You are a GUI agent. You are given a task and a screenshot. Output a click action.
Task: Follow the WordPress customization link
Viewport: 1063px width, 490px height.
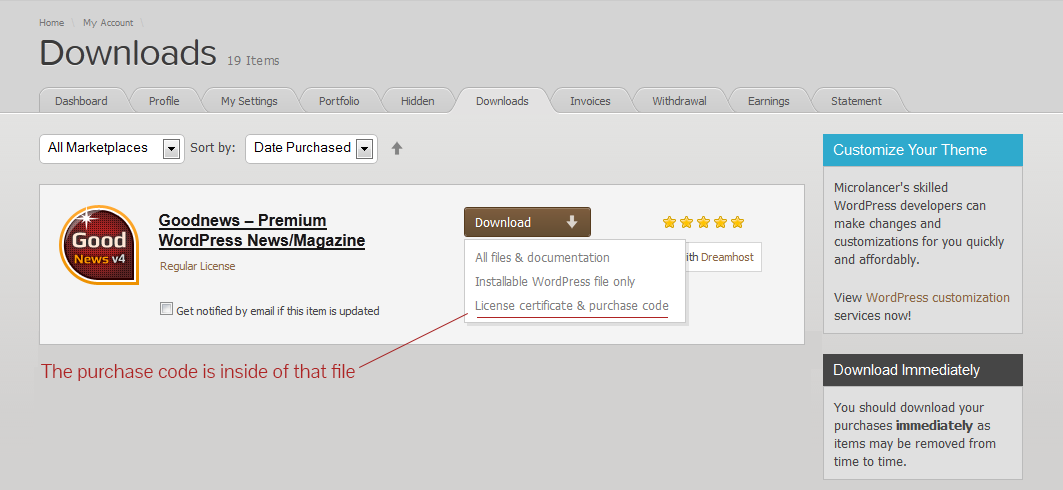coord(937,297)
